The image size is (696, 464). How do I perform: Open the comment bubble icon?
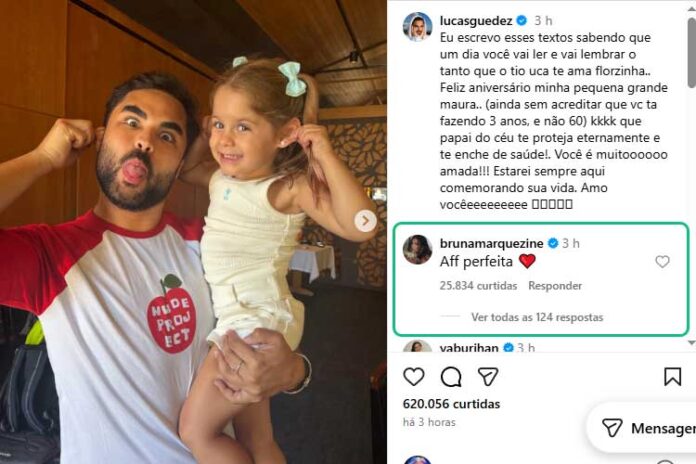(x=451, y=377)
